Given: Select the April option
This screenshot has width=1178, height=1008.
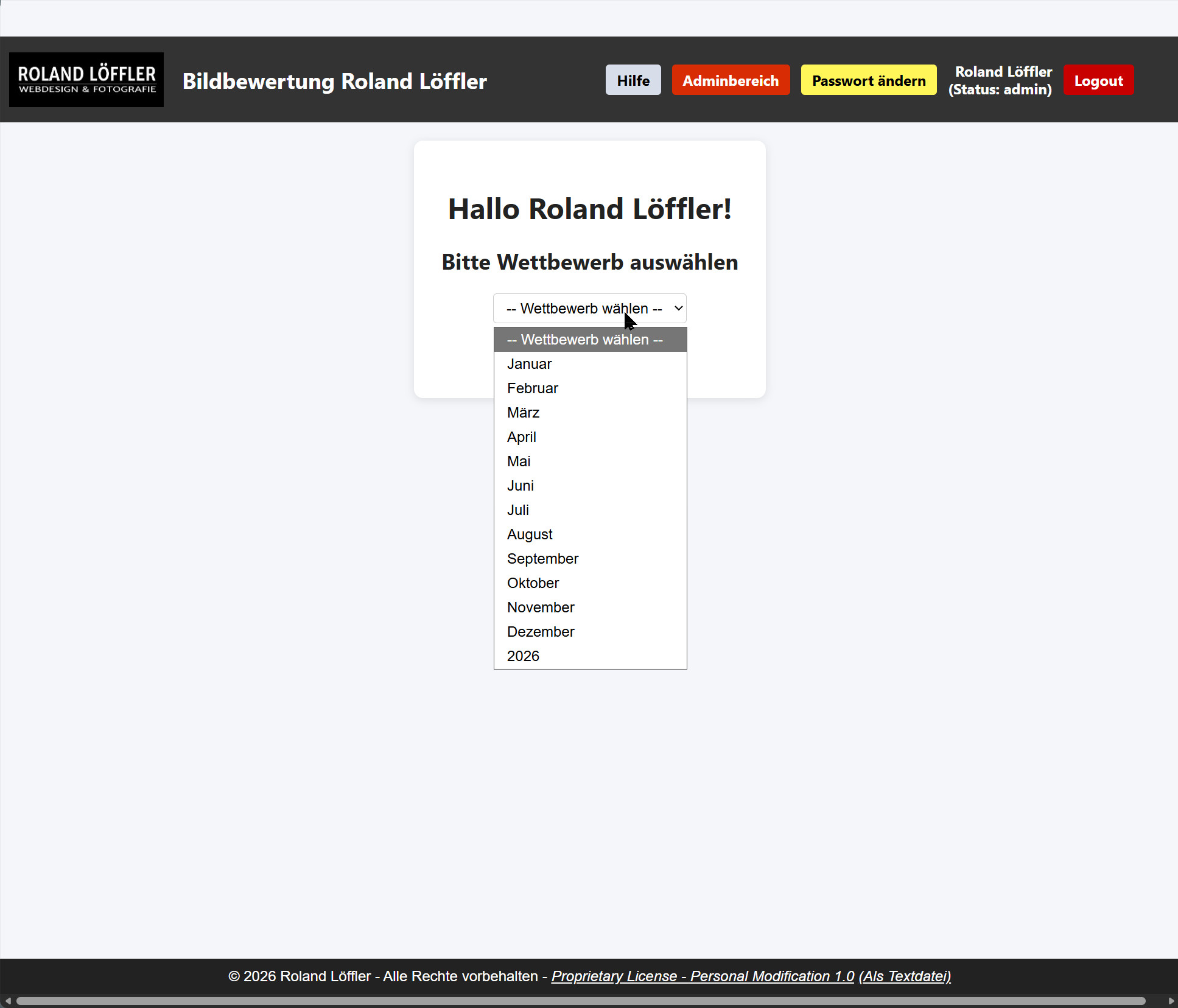Looking at the screenshot, I should (521, 437).
